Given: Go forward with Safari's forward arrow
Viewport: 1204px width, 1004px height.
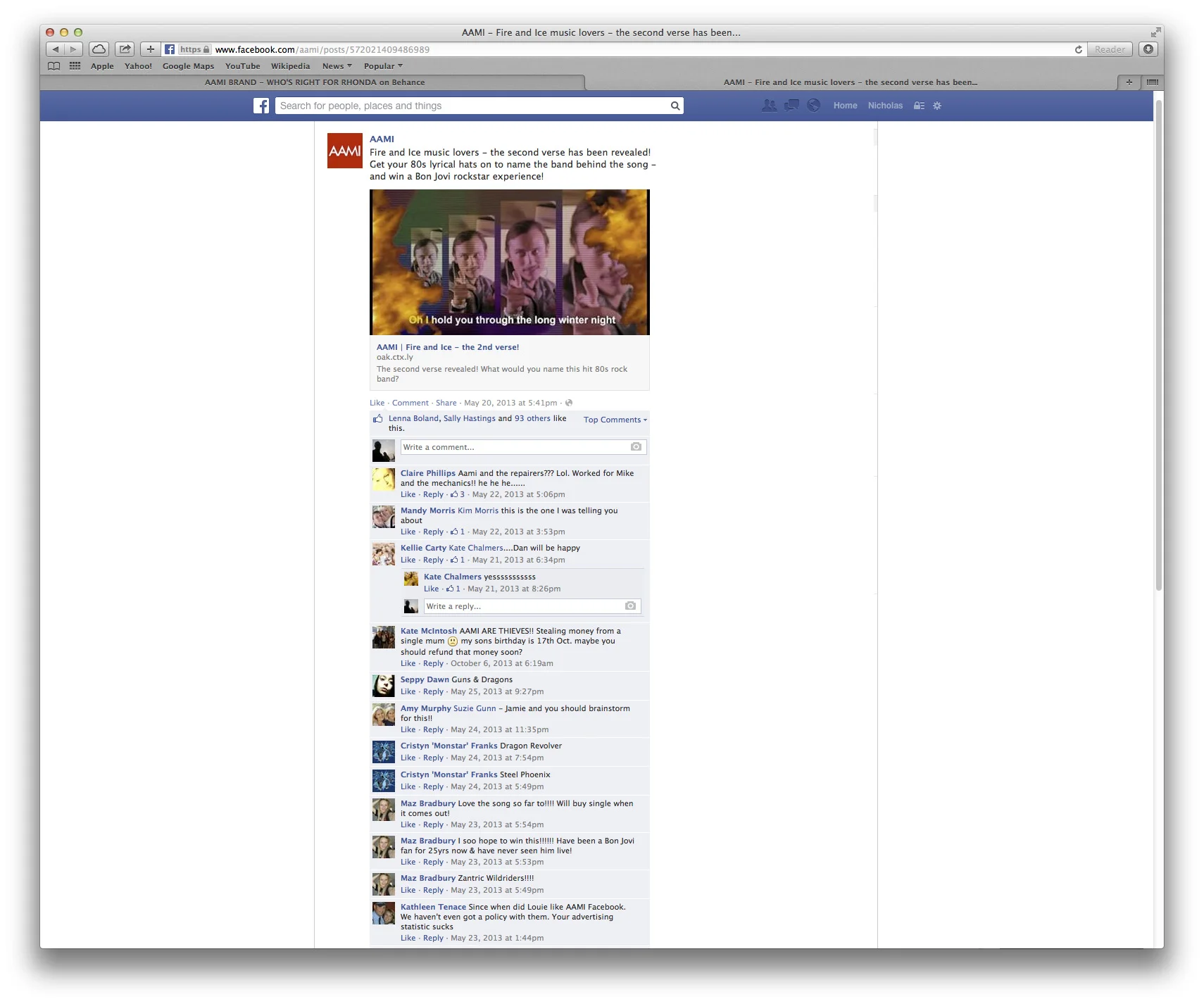Looking at the screenshot, I should pyautogui.click(x=74, y=49).
